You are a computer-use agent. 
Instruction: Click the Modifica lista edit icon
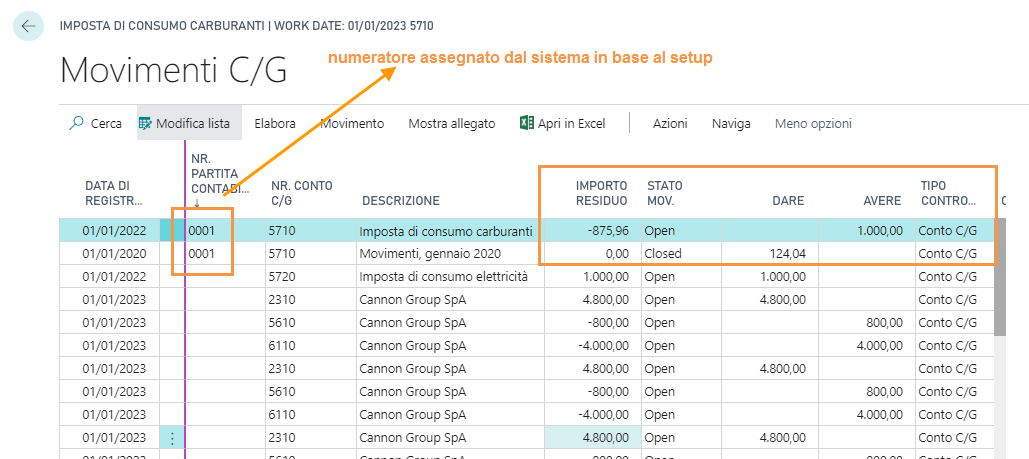click(x=146, y=124)
